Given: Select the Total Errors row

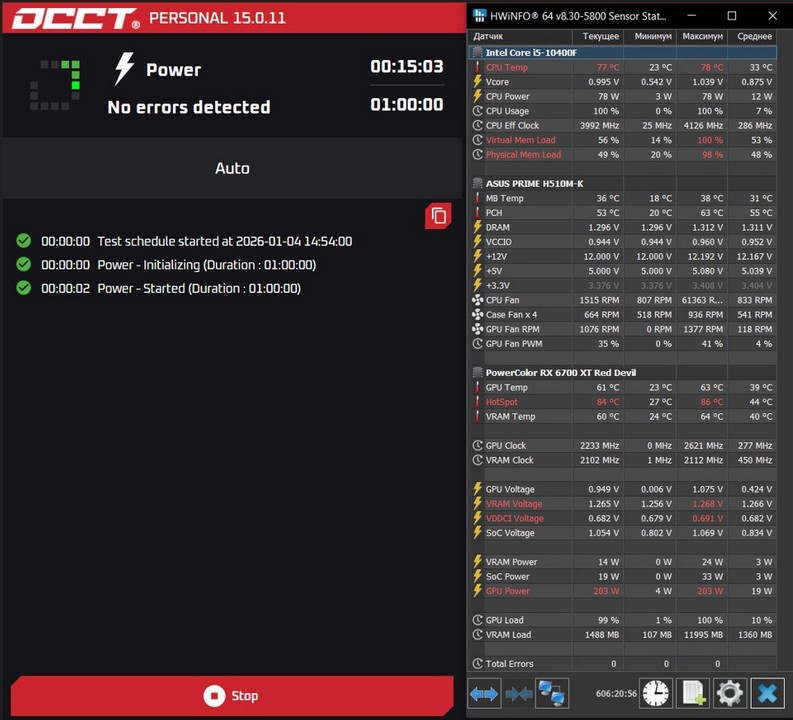Looking at the screenshot, I should coord(623,664).
